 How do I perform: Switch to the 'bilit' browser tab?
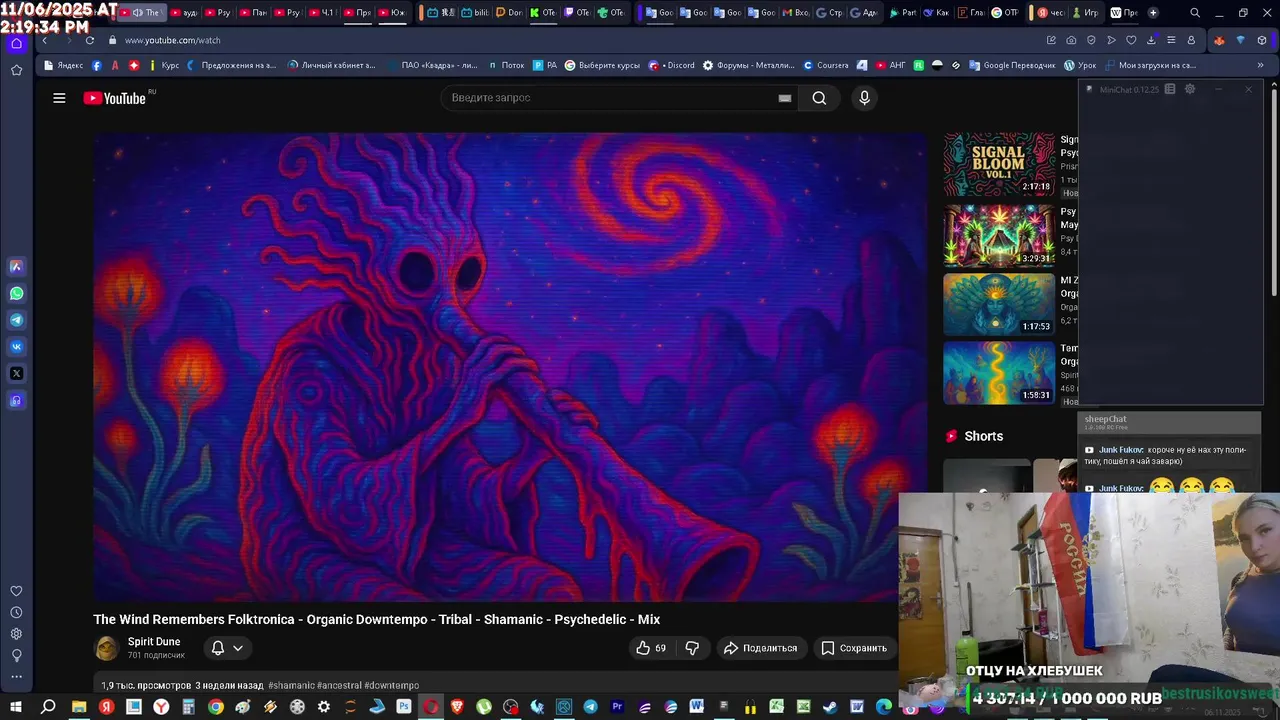click(474, 13)
